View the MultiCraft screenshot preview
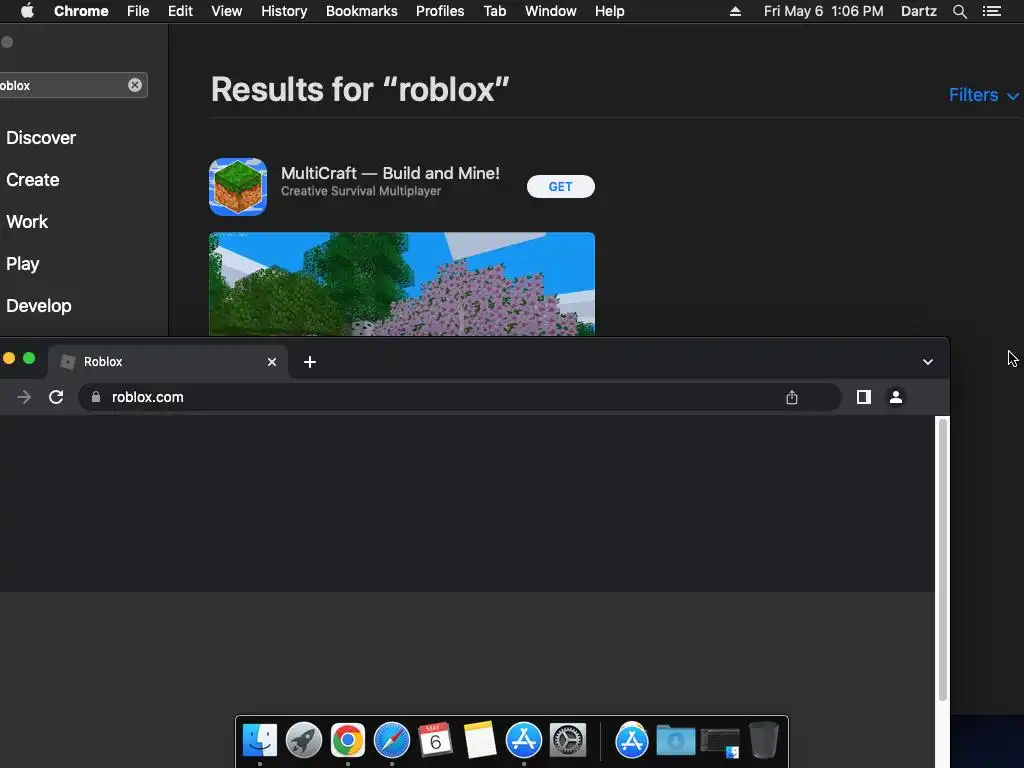This screenshot has height=768, width=1024. coord(402,284)
